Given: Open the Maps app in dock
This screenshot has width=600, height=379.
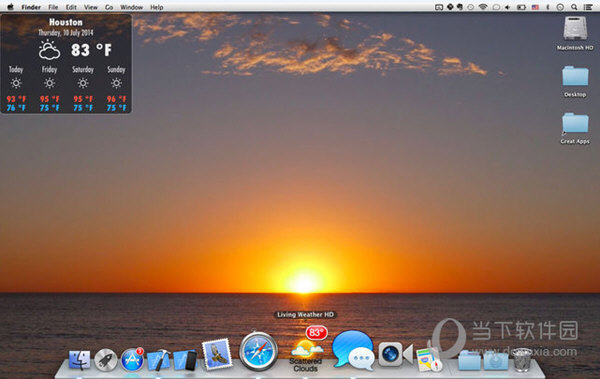Looking at the screenshot, I should [429, 360].
